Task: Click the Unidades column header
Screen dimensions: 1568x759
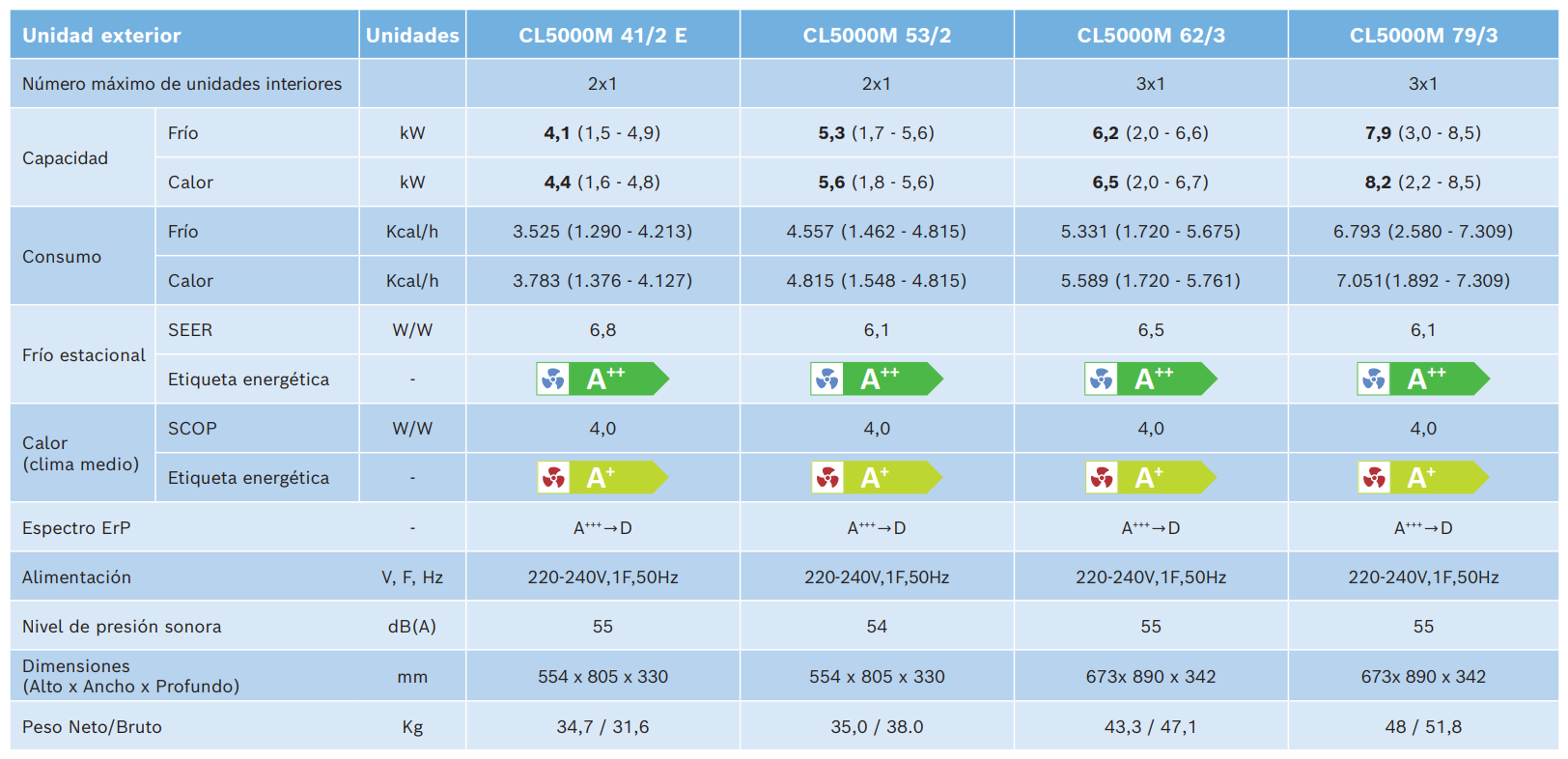Action: click(412, 36)
